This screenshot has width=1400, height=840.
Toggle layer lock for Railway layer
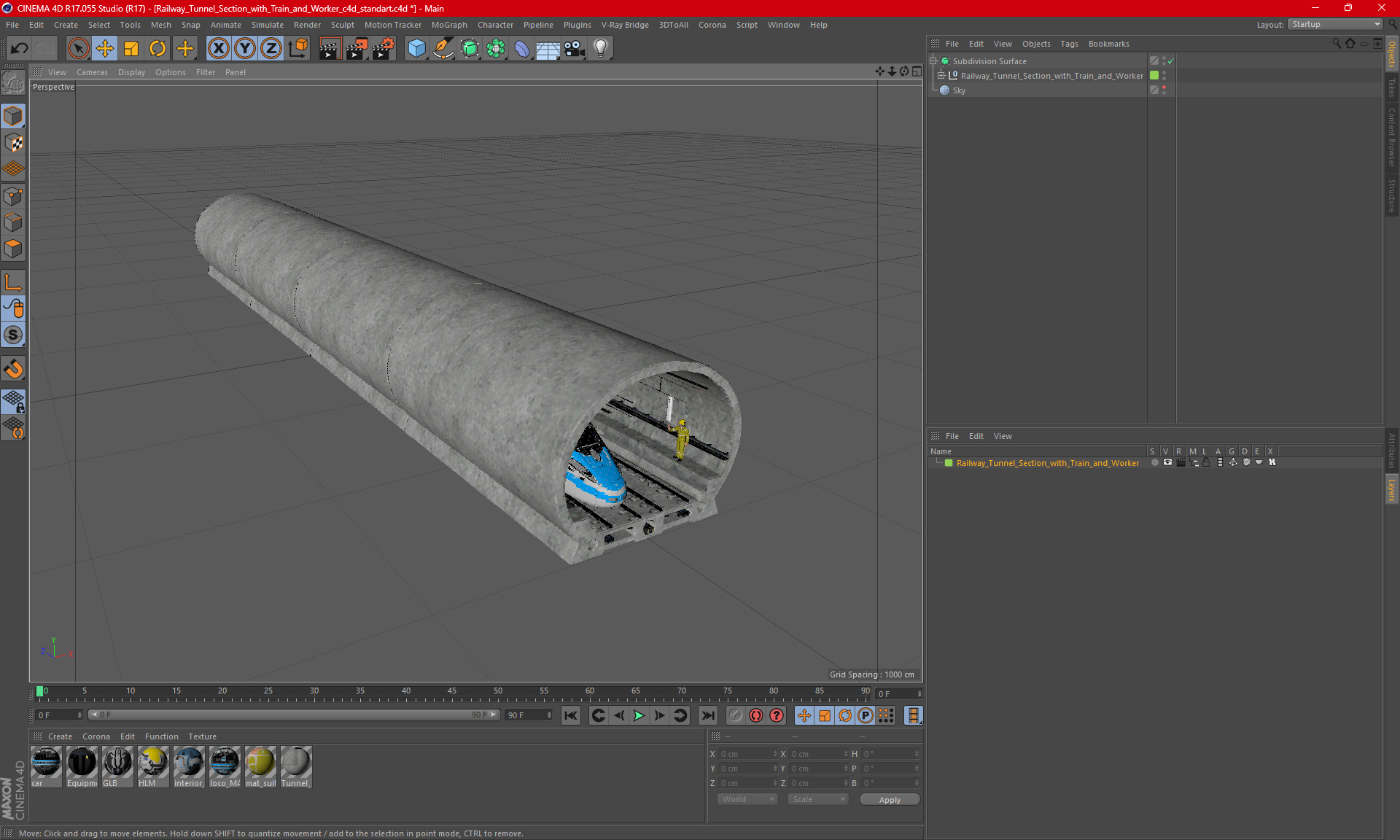1206,462
